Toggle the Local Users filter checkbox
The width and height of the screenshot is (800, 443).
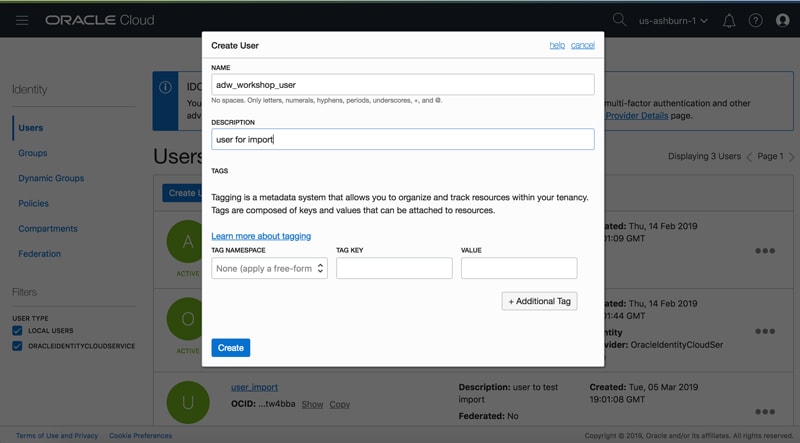click(17, 331)
